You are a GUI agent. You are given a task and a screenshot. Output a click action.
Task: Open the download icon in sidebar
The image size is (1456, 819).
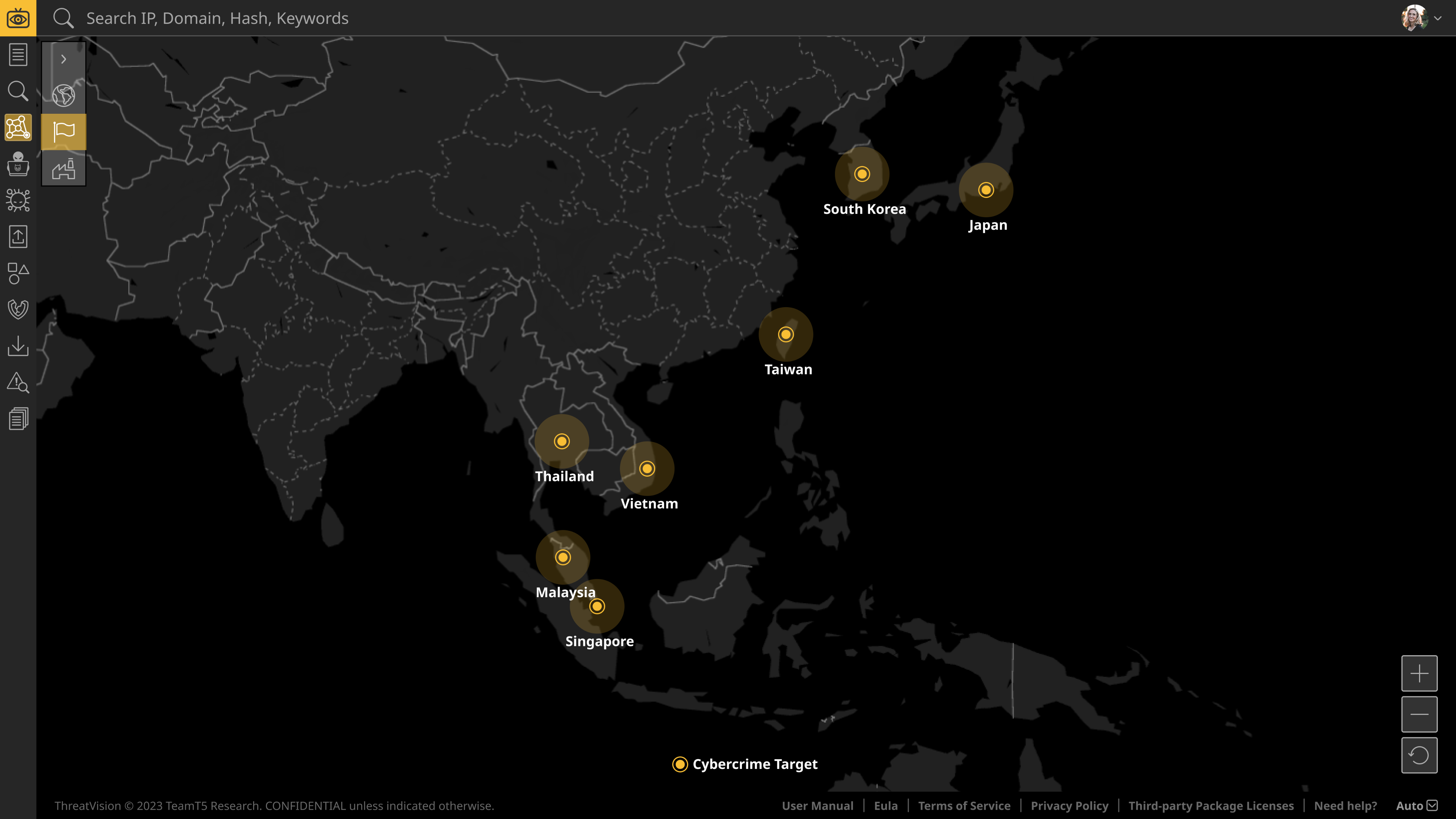(18, 346)
